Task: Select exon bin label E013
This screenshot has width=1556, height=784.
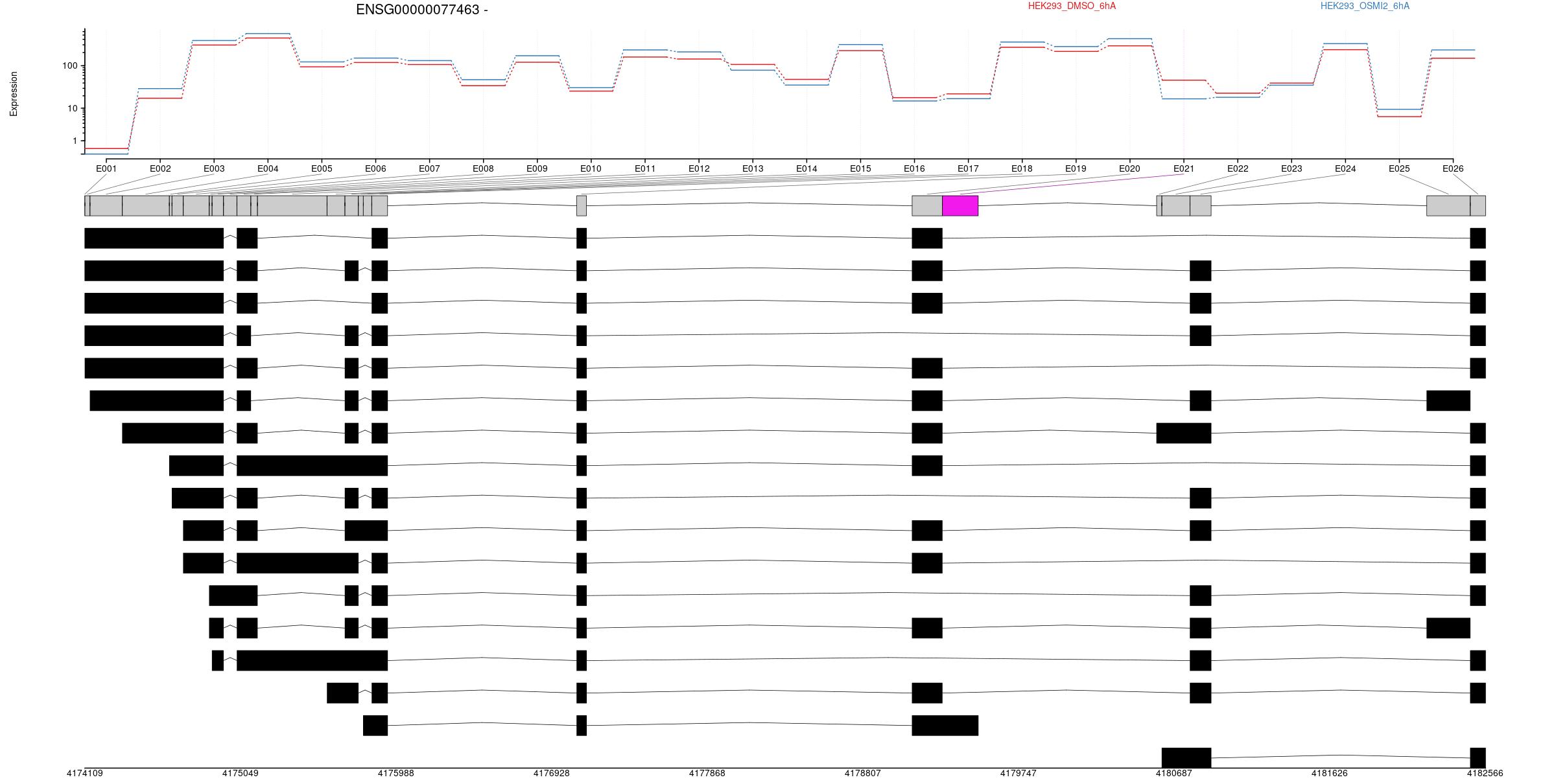Action: click(x=753, y=168)
